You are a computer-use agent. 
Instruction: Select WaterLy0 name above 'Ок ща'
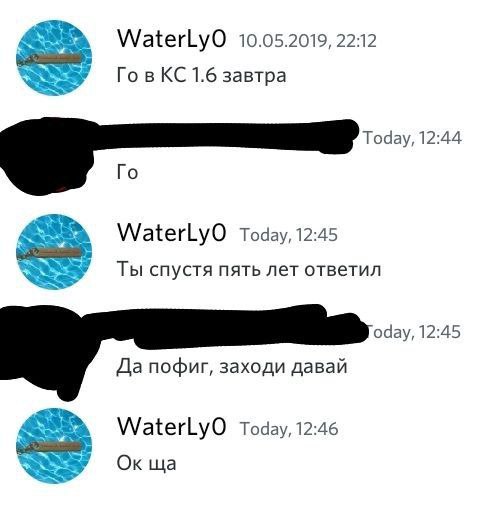tap(172, 427)
